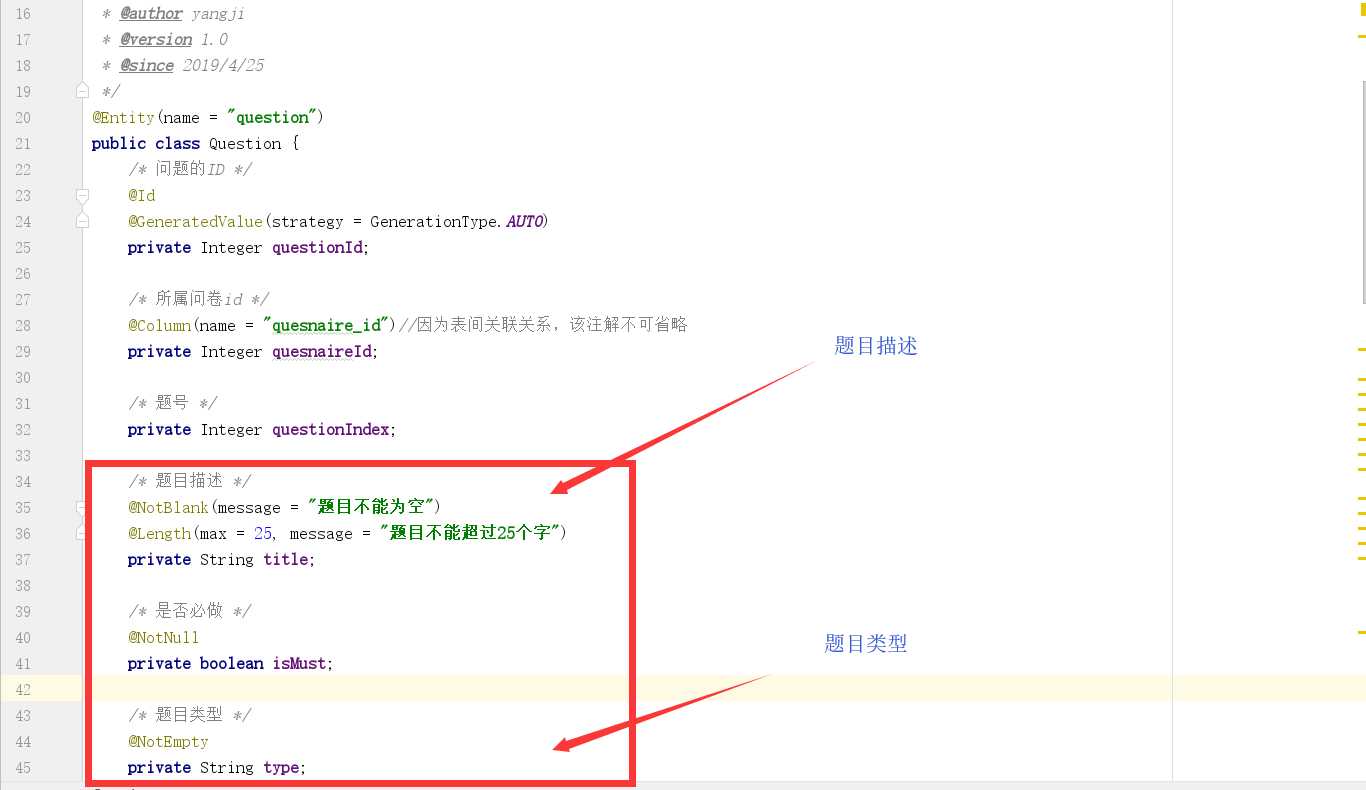Click the @author tag in the Javadoc
This screenshot has width=1366, height=790.
(x=151, y=13)
